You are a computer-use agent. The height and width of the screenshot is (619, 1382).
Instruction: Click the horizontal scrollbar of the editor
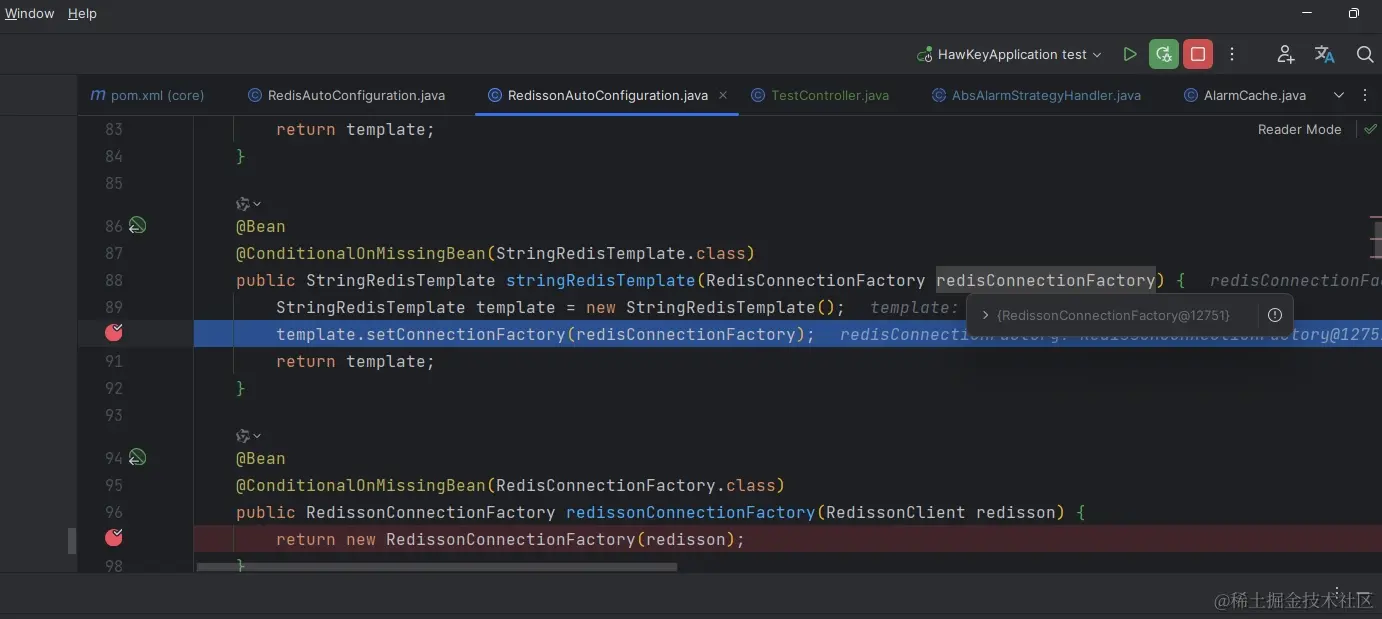point(437,566)
